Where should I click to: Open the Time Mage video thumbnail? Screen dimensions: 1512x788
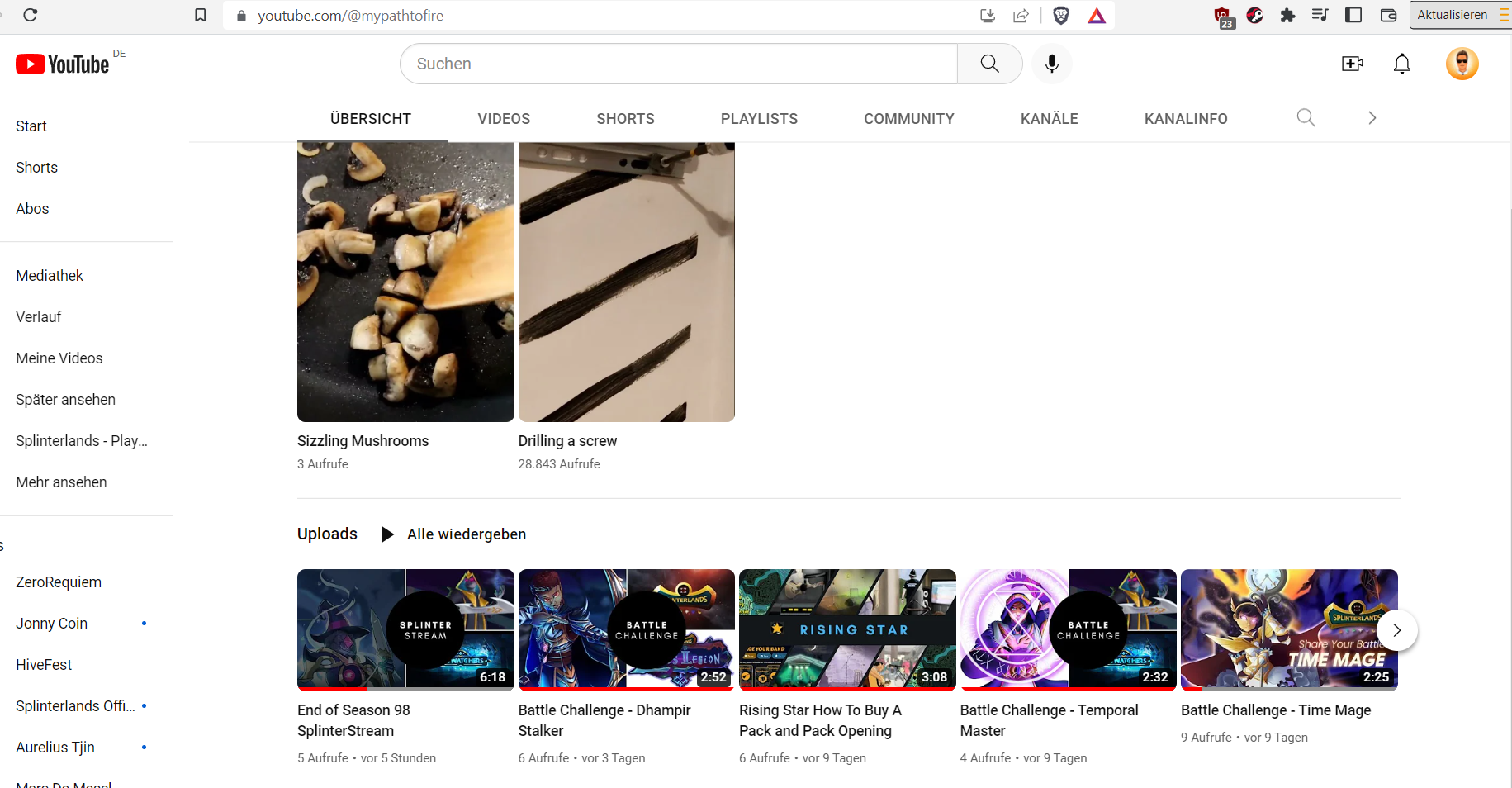[1289, 629]
